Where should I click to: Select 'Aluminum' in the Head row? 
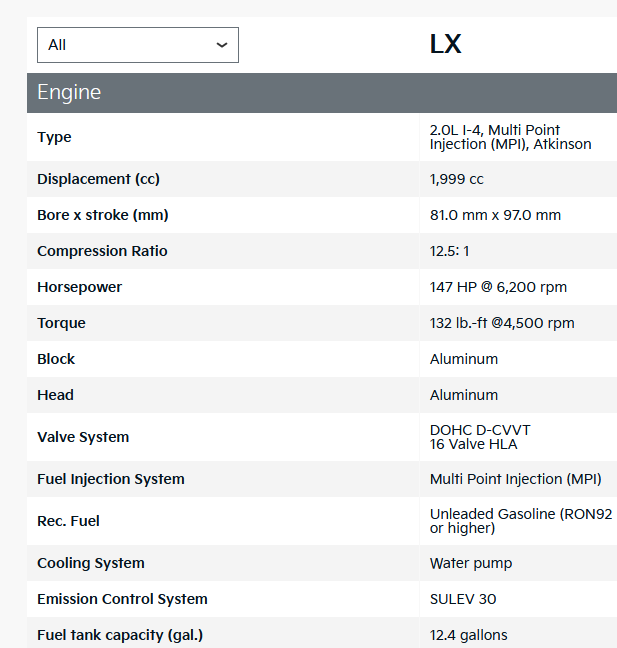click(464, 395)
